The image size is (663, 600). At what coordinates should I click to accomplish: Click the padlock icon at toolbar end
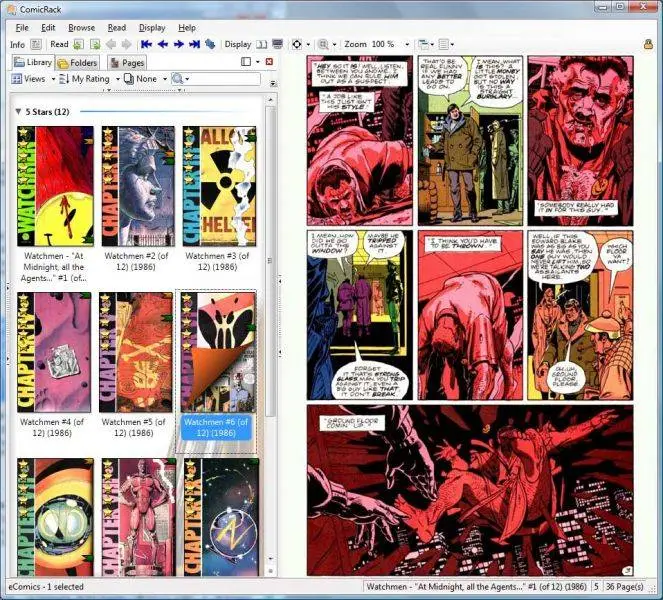(648, 44)
